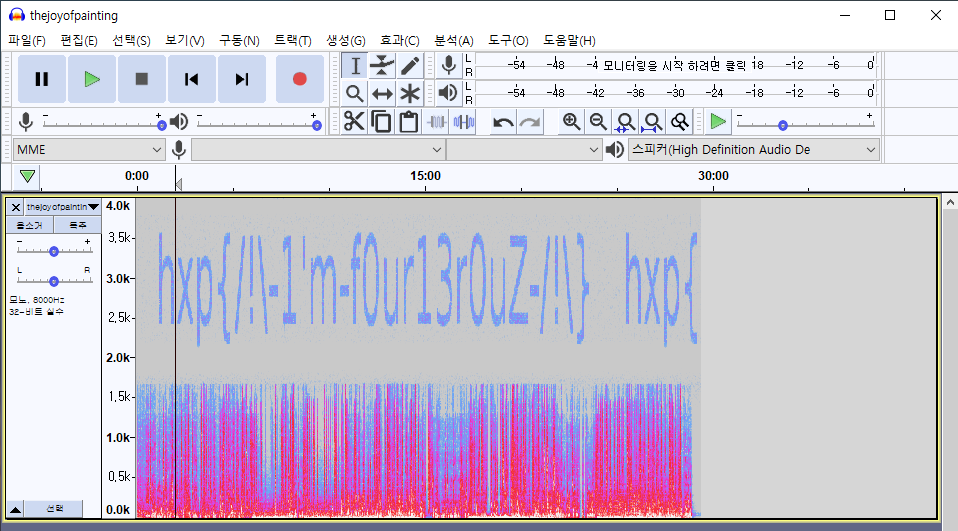Adjust the track gain slider
Viewport: 958px width, 531px height.
pyautogui.click(x=54, y=251)
